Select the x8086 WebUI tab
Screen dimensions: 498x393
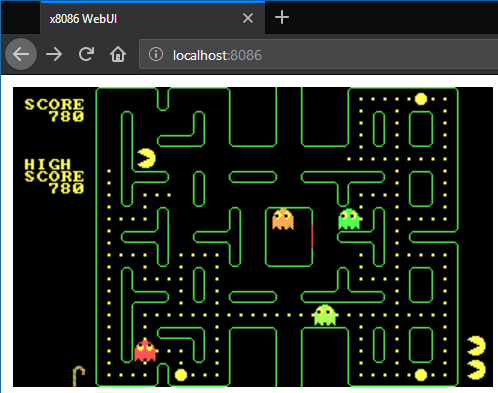point(153,18)
